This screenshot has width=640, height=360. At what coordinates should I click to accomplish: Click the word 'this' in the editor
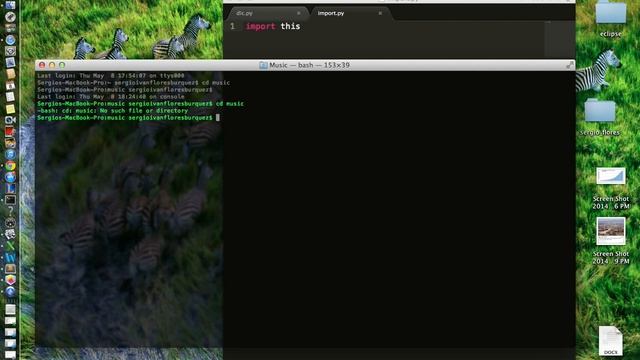click(290, 26)
